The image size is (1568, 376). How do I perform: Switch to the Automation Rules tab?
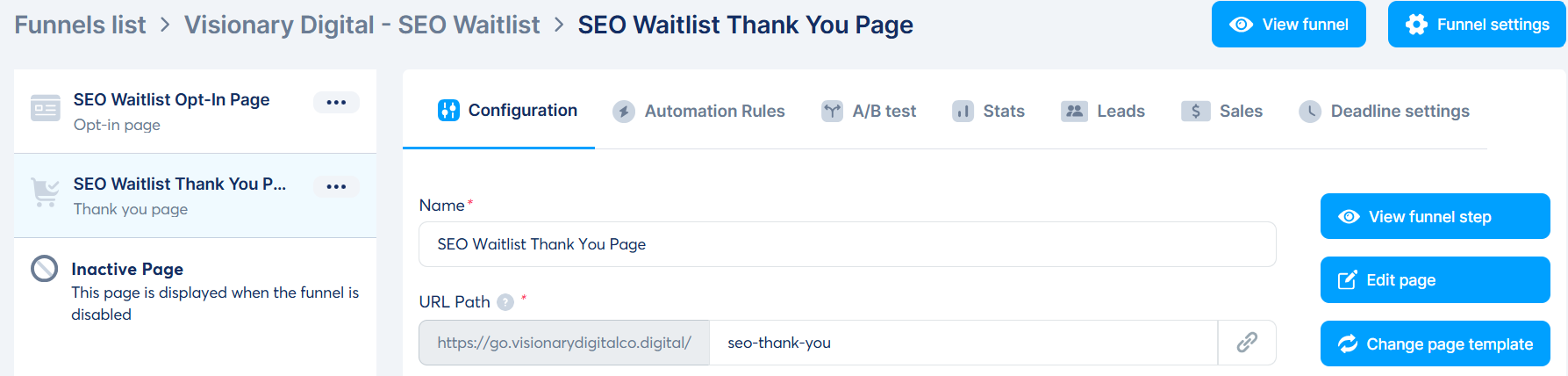point(698,112)
